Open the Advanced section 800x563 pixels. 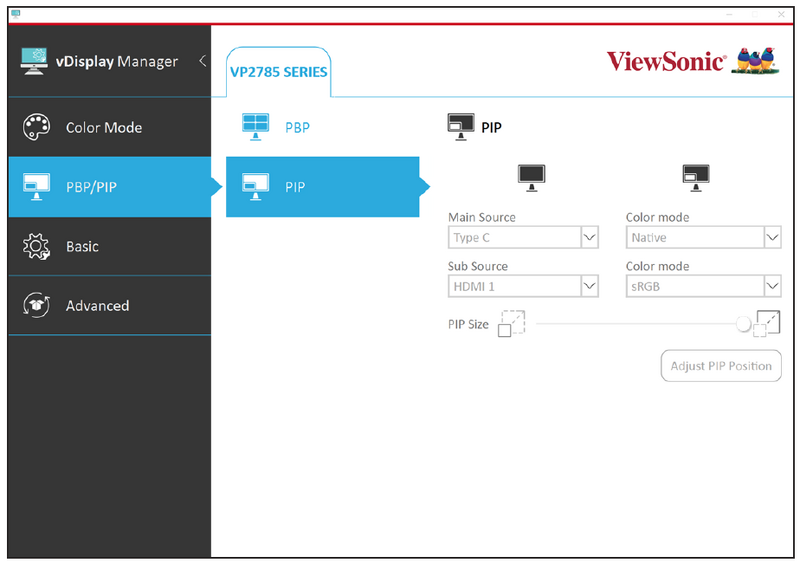pos(109,305)
